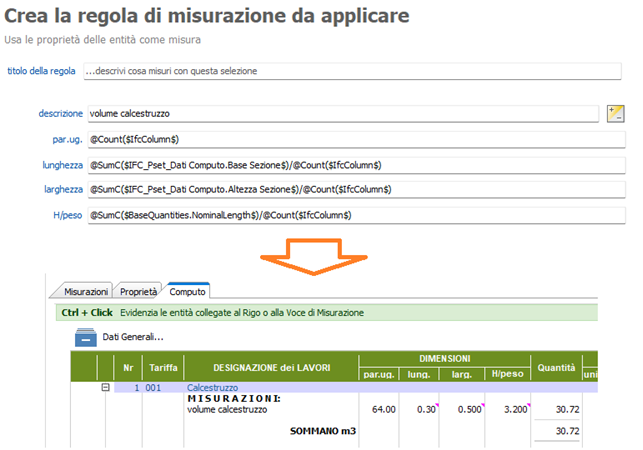643x450 pixels.
Task: Click the H/peso formula field
Action: coord(355,214)
